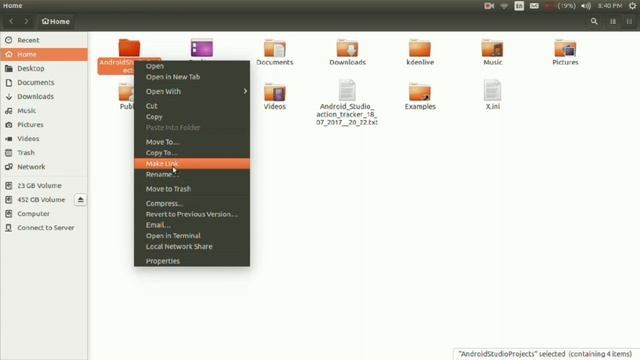Open the clock showing time
This screenshot has width=640, height=360.
[610, 6]
